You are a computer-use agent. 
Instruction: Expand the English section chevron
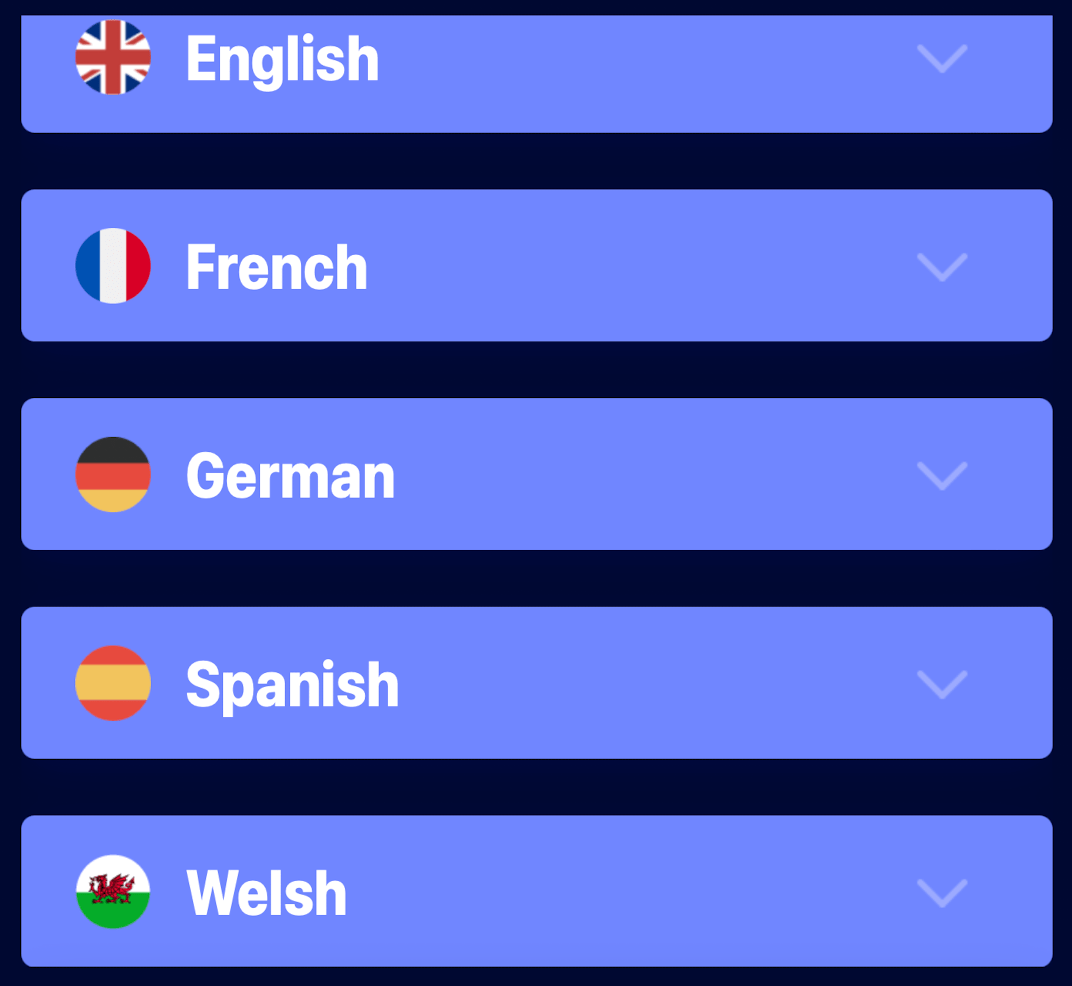click(942, 59)
